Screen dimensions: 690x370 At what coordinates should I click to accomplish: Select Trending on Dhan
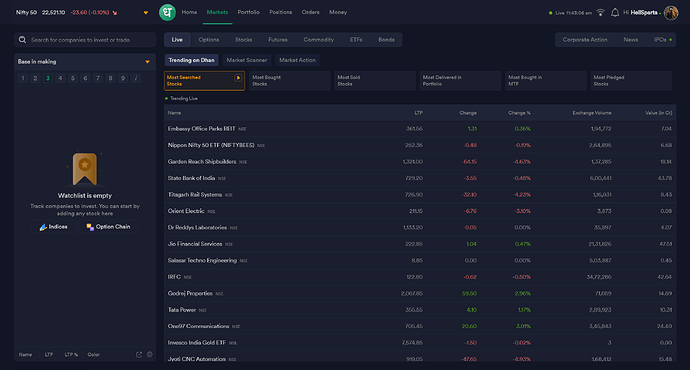(191, 60)
